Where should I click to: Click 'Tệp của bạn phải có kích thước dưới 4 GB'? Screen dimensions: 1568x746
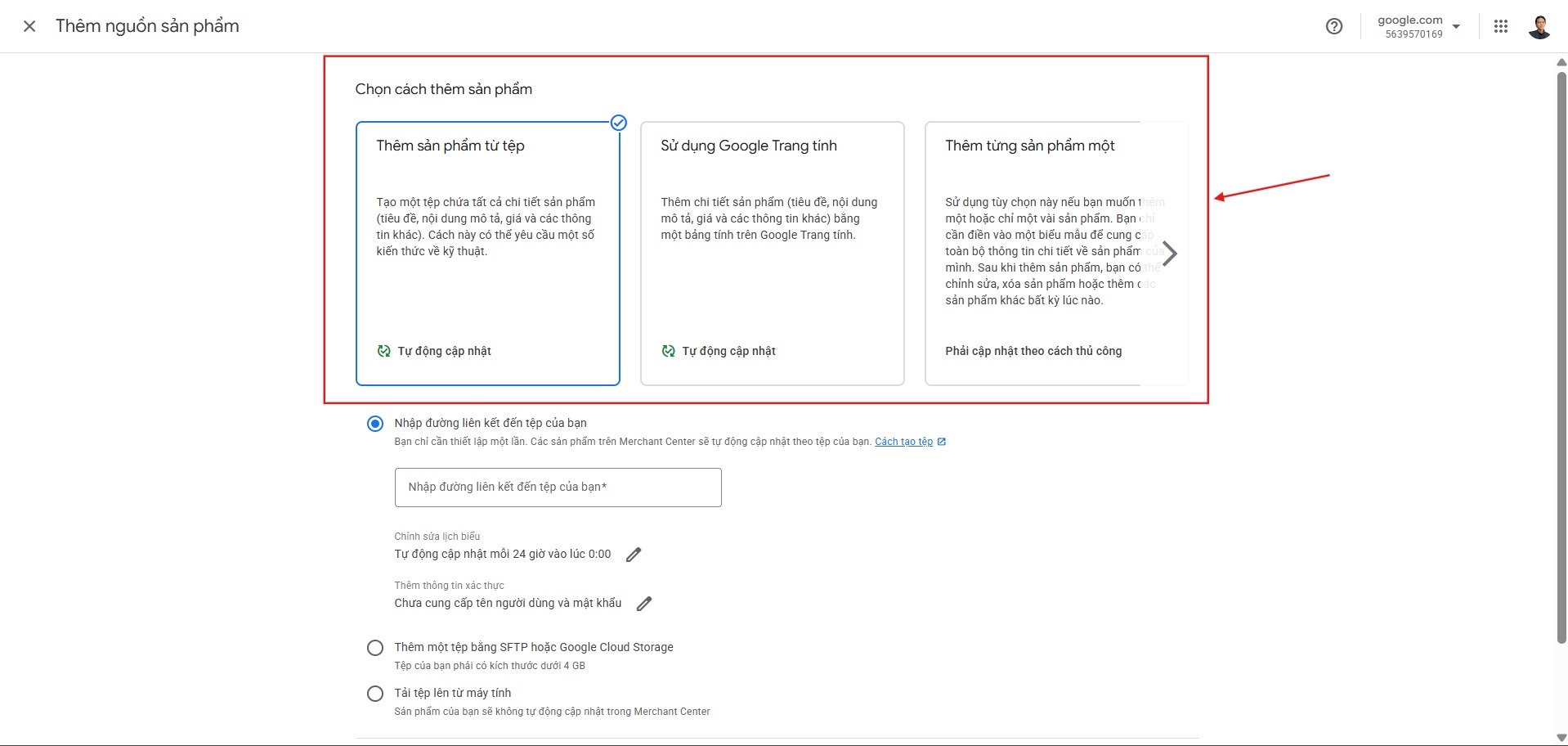click(490, 666)
